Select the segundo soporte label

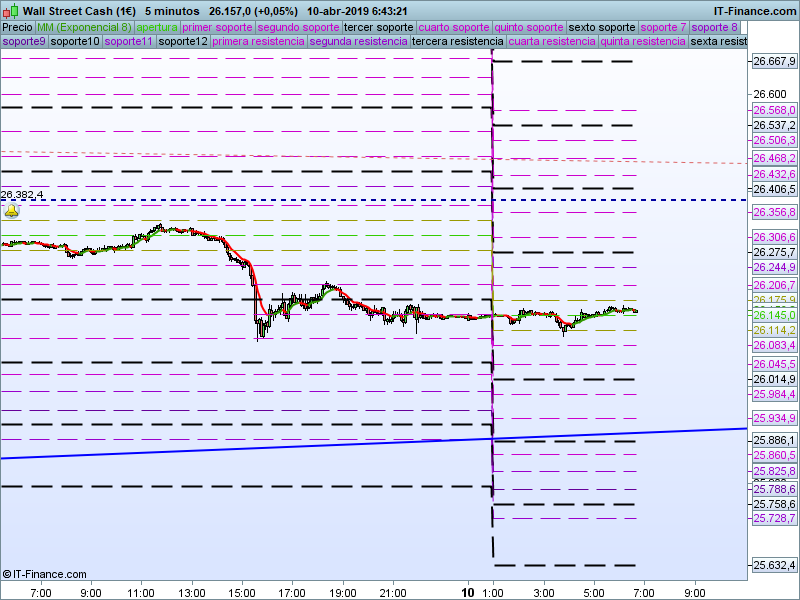[x=298, y=27]
